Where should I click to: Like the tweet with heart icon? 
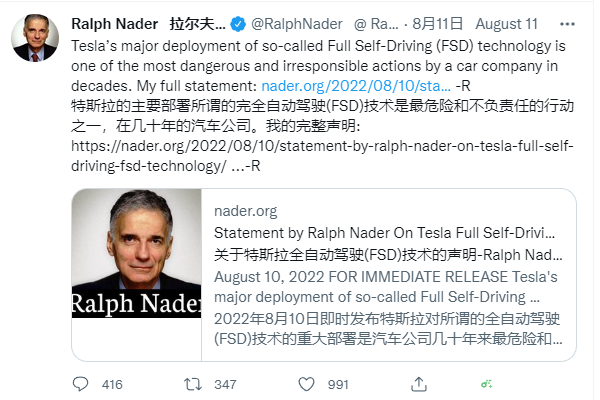308,383
